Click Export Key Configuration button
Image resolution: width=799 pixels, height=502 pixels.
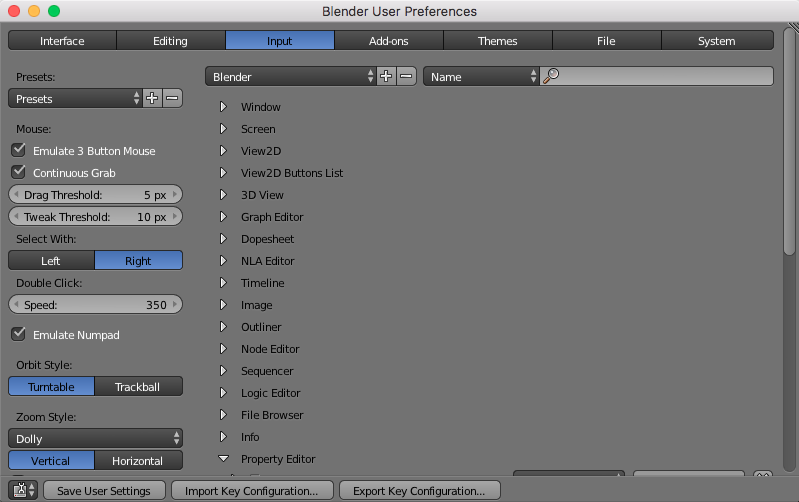(x=419, y=491)
